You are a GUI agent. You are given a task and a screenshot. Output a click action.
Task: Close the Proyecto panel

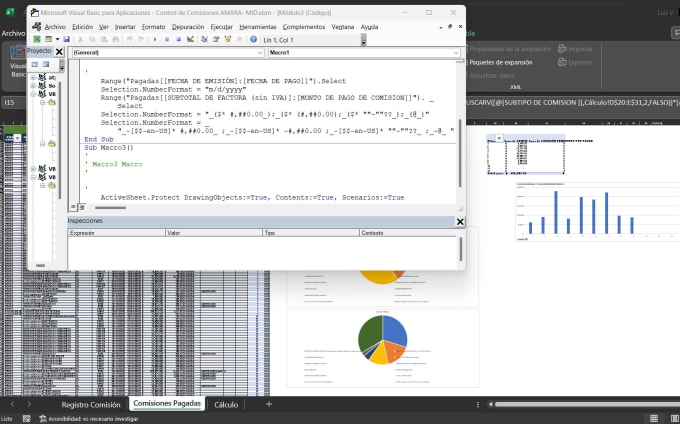click(59, 52)
